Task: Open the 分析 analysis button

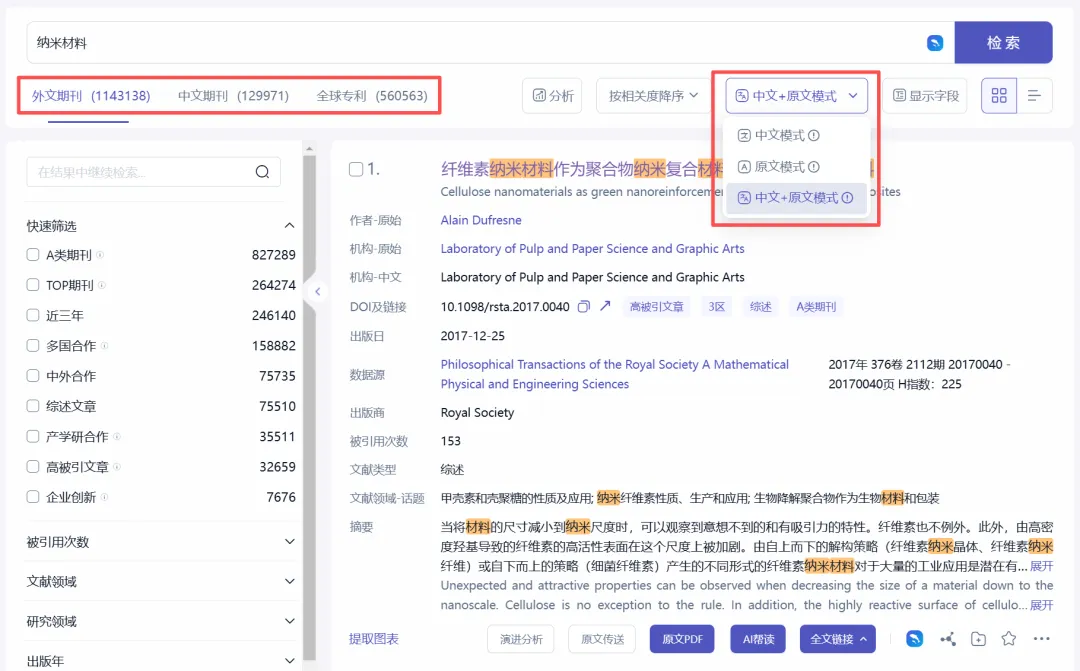Action: 552,96
